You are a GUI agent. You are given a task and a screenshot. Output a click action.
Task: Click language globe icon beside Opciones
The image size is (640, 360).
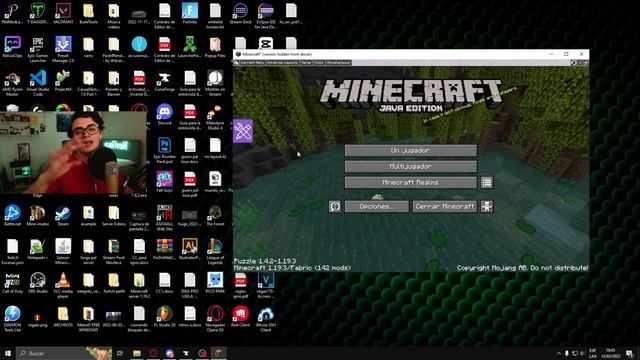click(x=335, y=207)
